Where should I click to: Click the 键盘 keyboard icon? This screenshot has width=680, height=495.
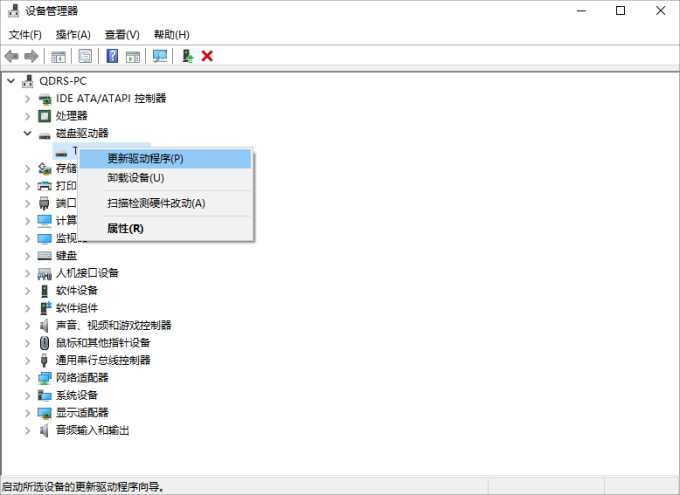click(x=44, y=256)
